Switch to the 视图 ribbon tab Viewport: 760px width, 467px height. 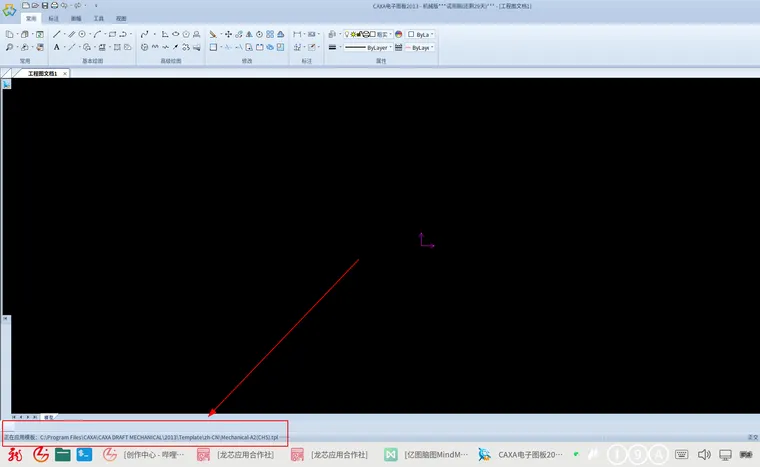tap(121, 18)
